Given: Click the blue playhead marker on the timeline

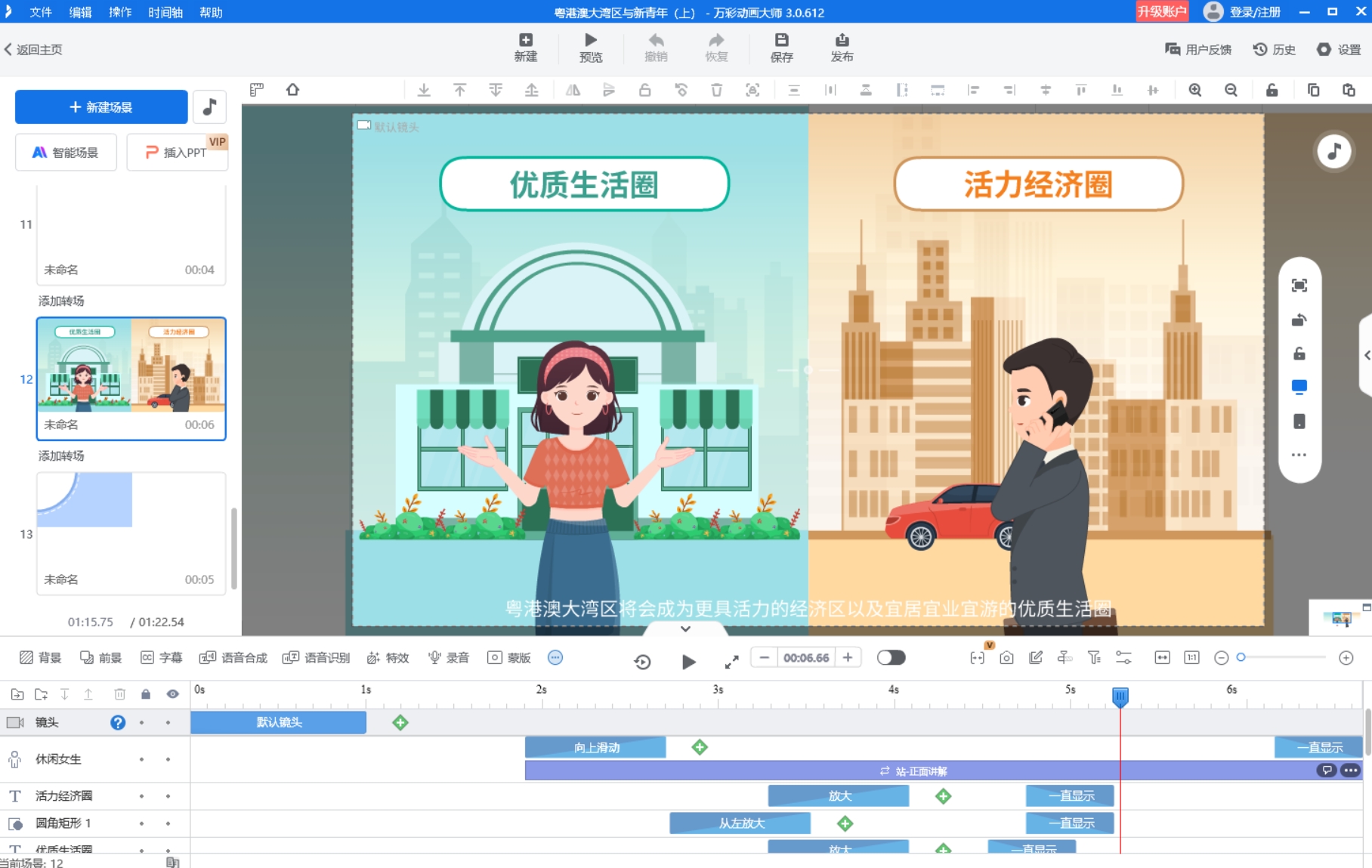Looking at the screenshot, I should tap(1120, 696).
